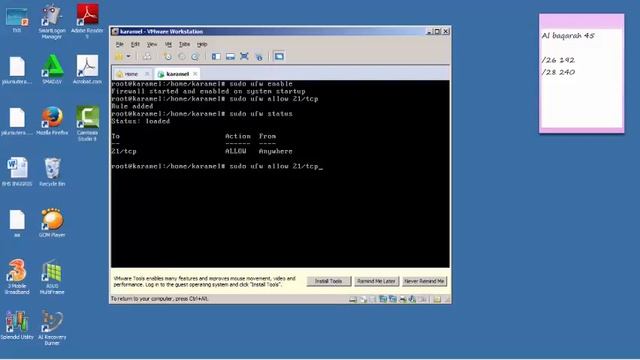The width and height of the screenshot is (640, 360).
Task: Open Mozilla Firefox desktop shortcut
Action: (52, 121)
